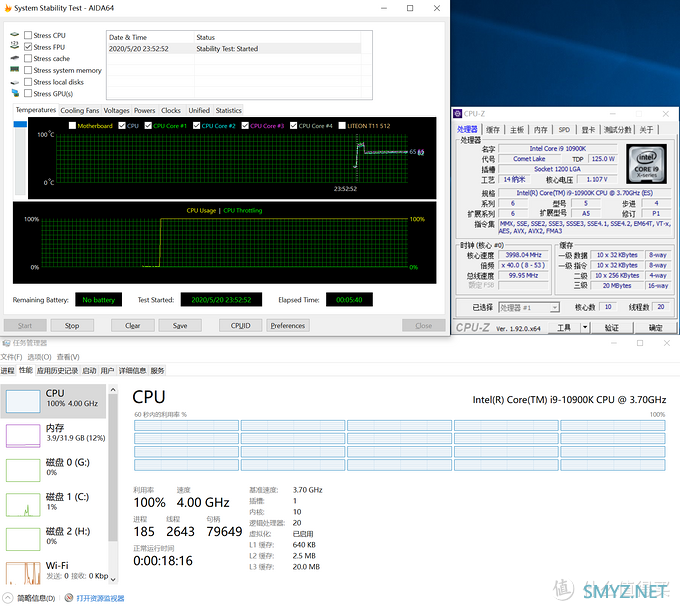Open the 工具 dropdown arrow in CPU-Z
The image size is (680, 611).
(585, 327)
